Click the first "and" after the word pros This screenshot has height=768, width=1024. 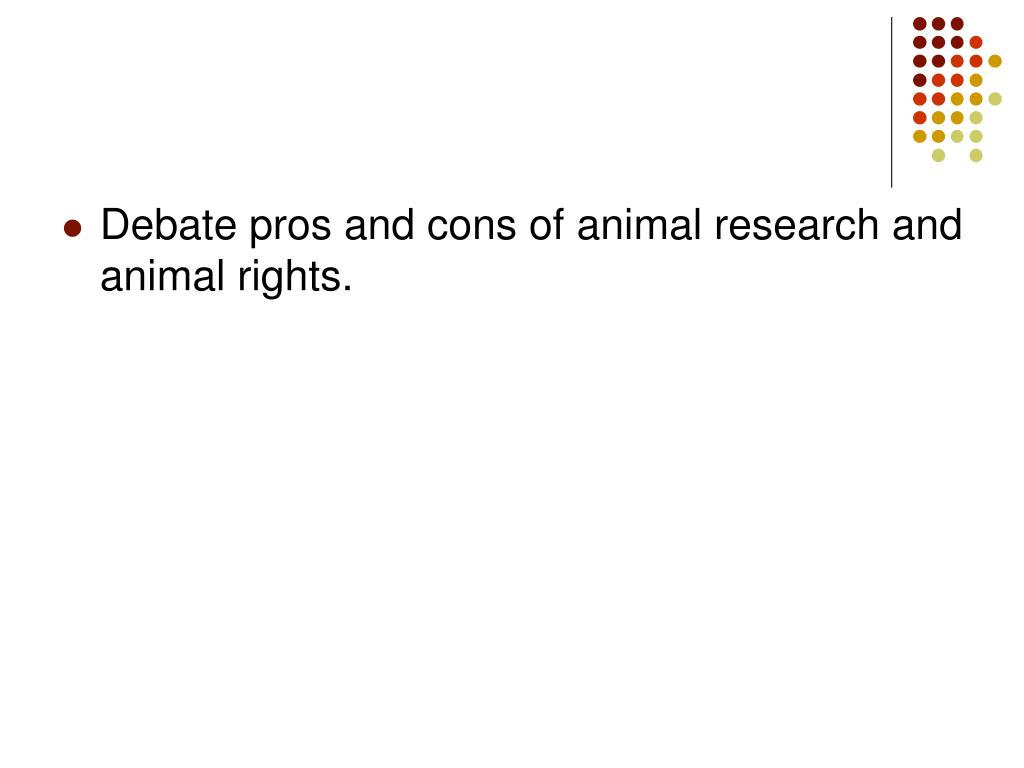(x=379, y=225)
